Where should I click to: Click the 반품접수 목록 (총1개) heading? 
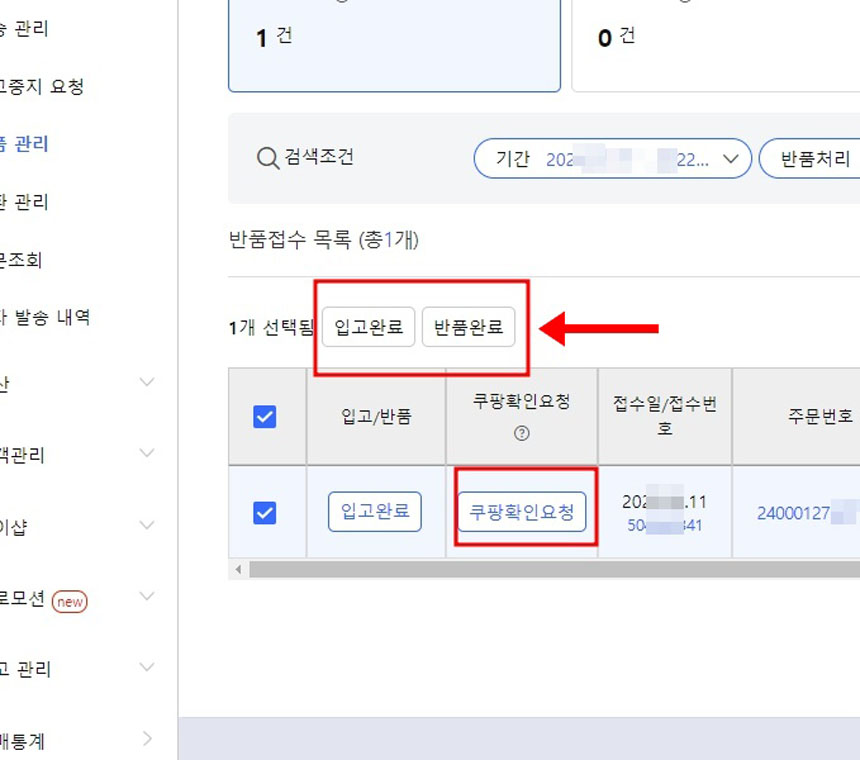tap(324, 240)
